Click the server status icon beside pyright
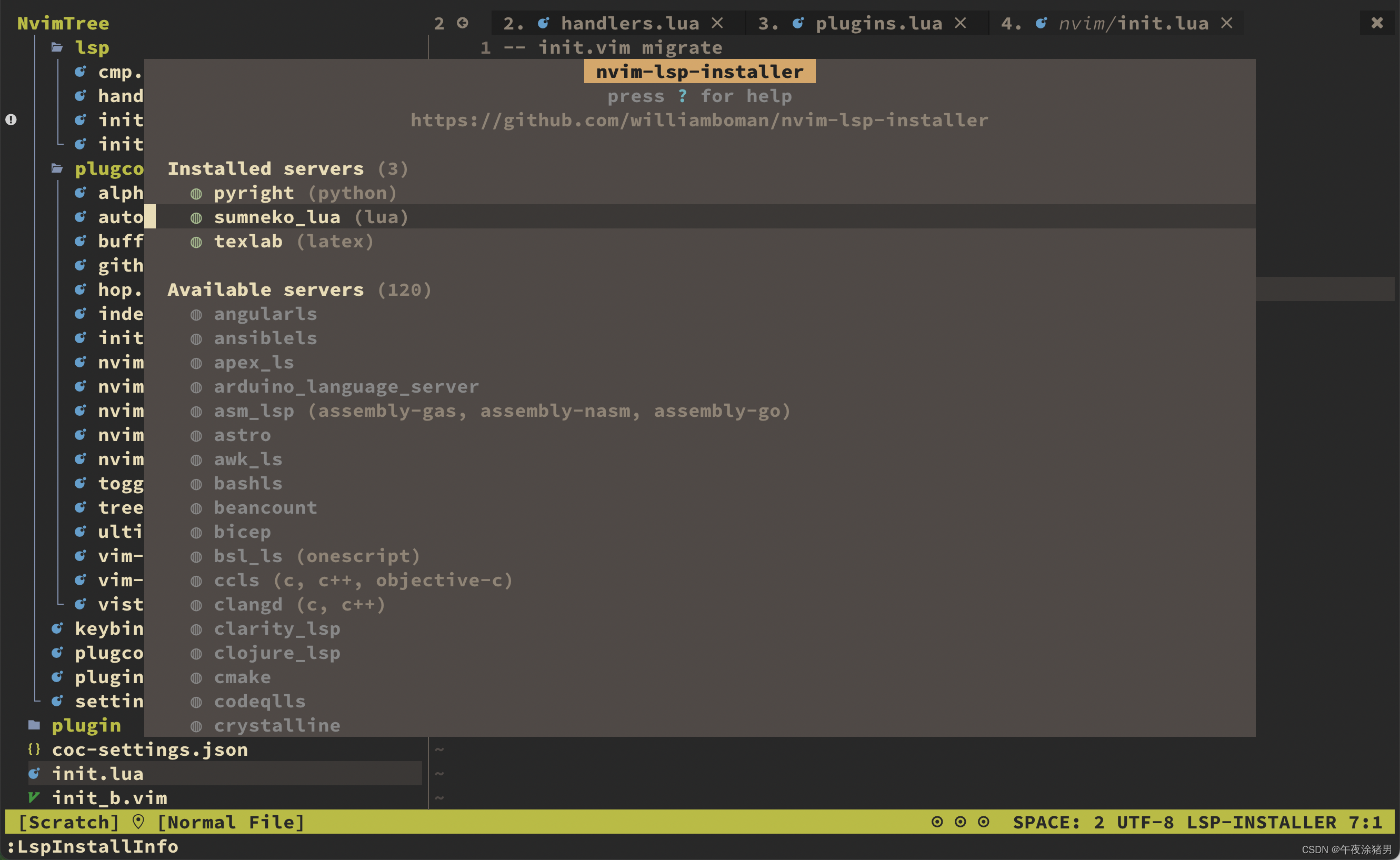The image size is (1400, 860). pos(196,193)
